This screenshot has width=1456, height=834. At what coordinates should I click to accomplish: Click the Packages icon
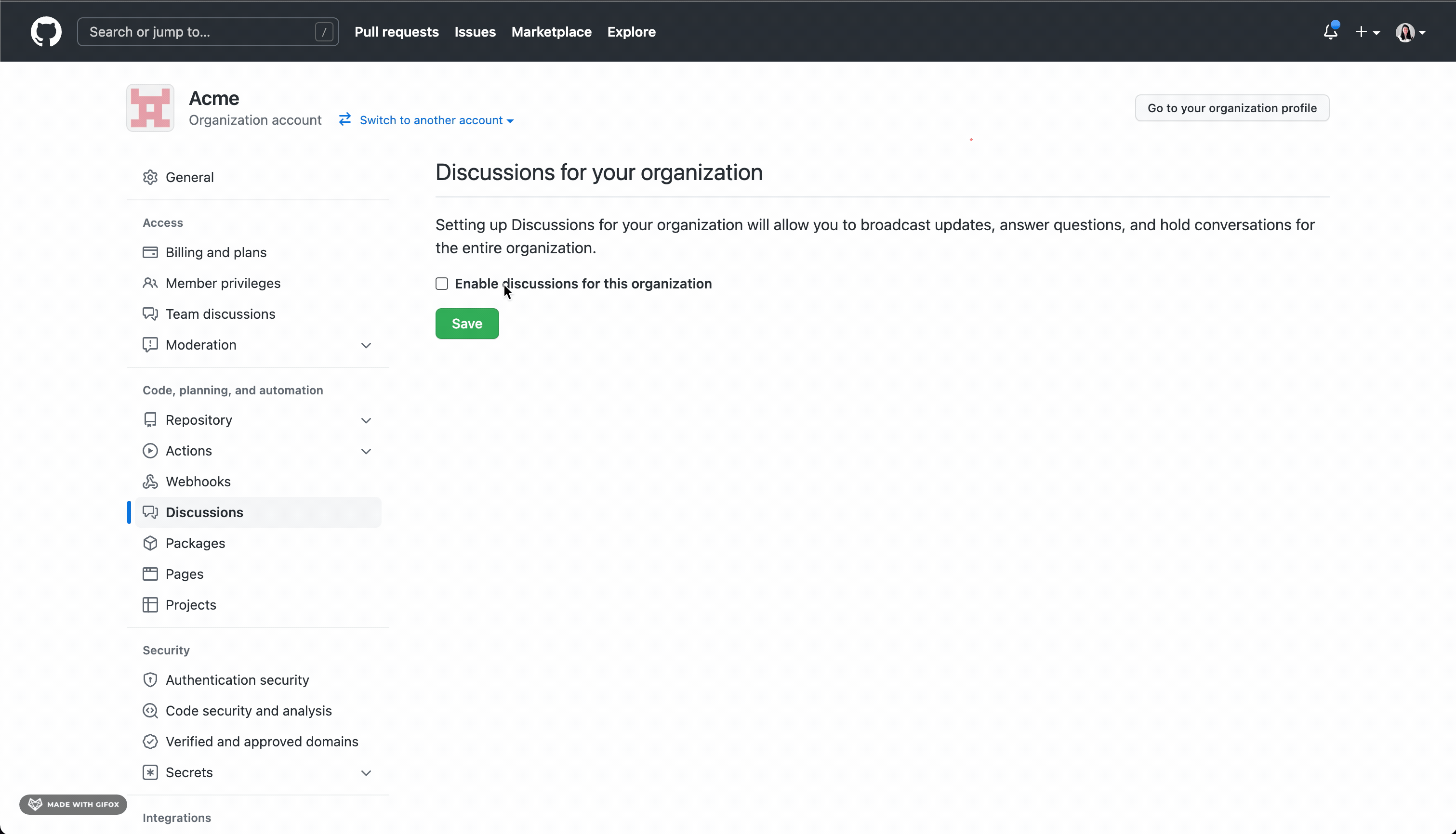pos(150,543)
